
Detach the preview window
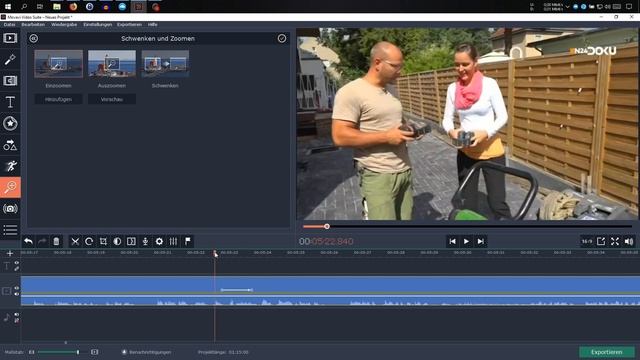(x=601, y=241)
